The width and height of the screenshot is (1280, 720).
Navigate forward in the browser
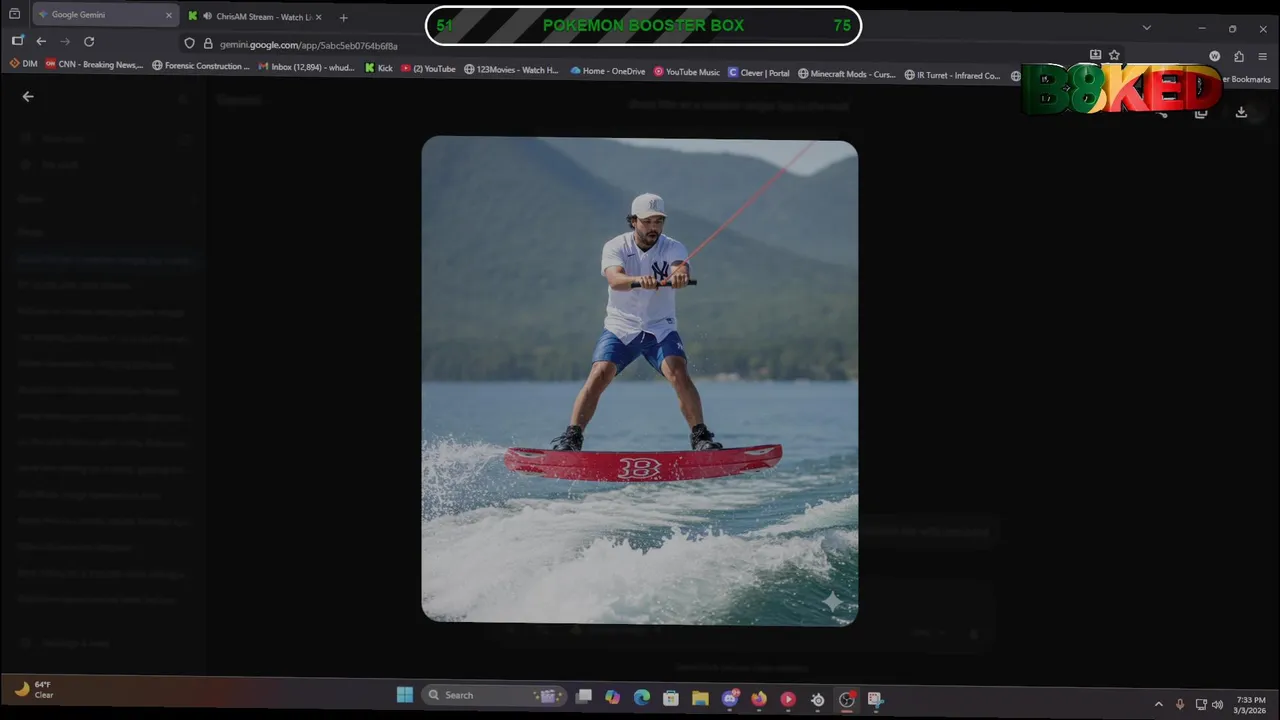65,41
